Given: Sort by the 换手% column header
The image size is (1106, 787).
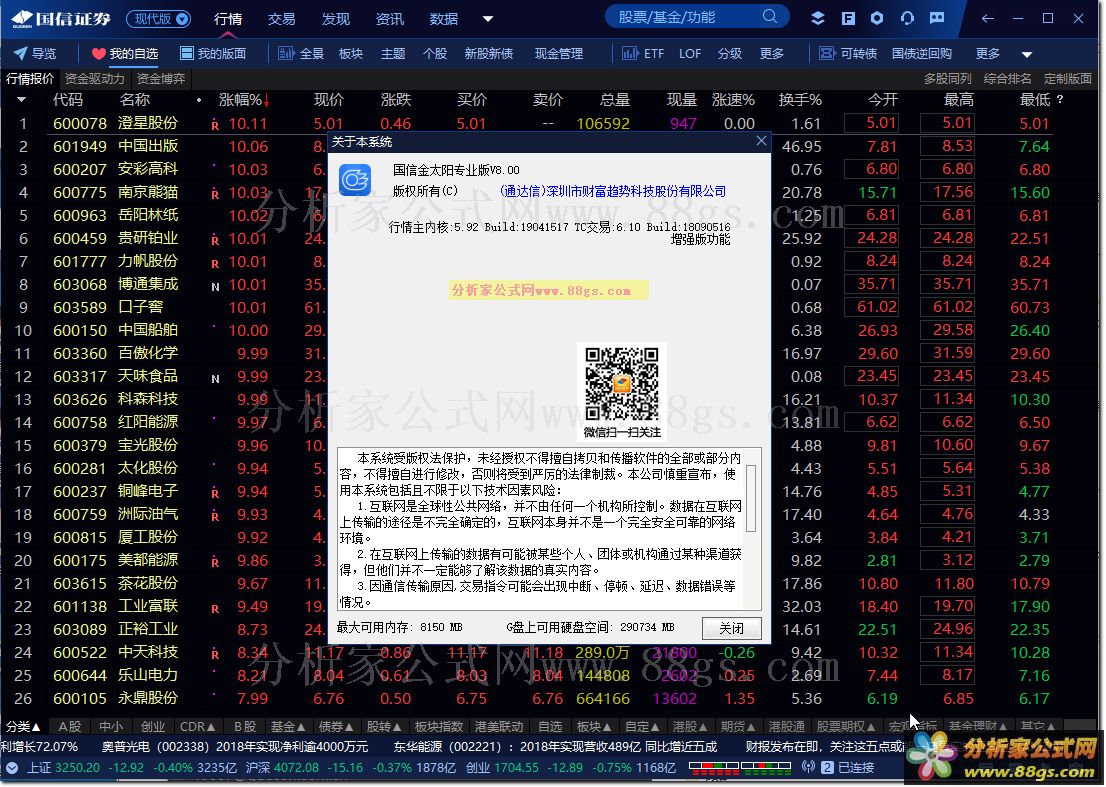Looking at the screenshot, I should 800,100.
